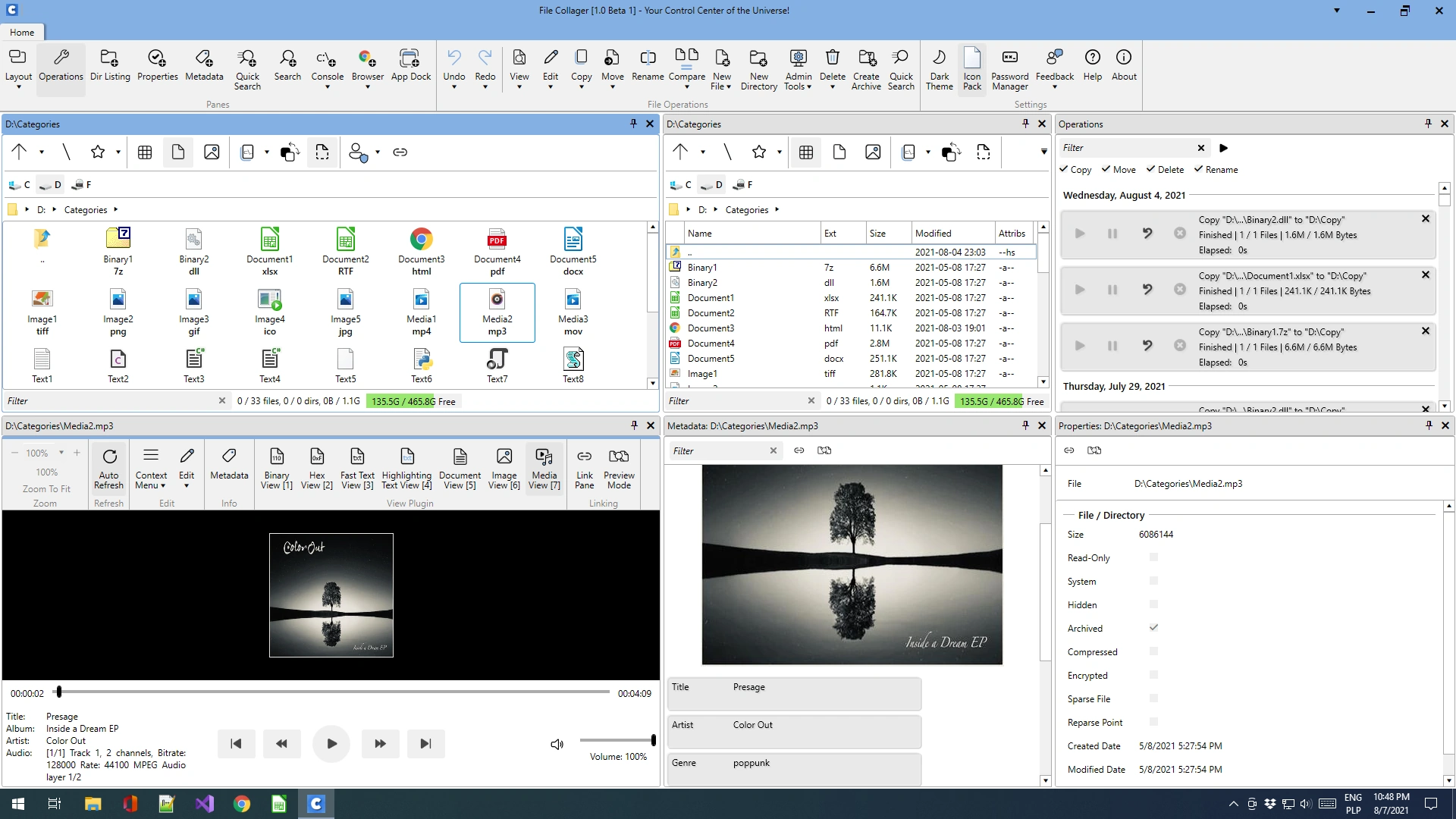Click the rewind playback button
The height and width of the screenshot is (819, 1456).
(x=281, y=744)
